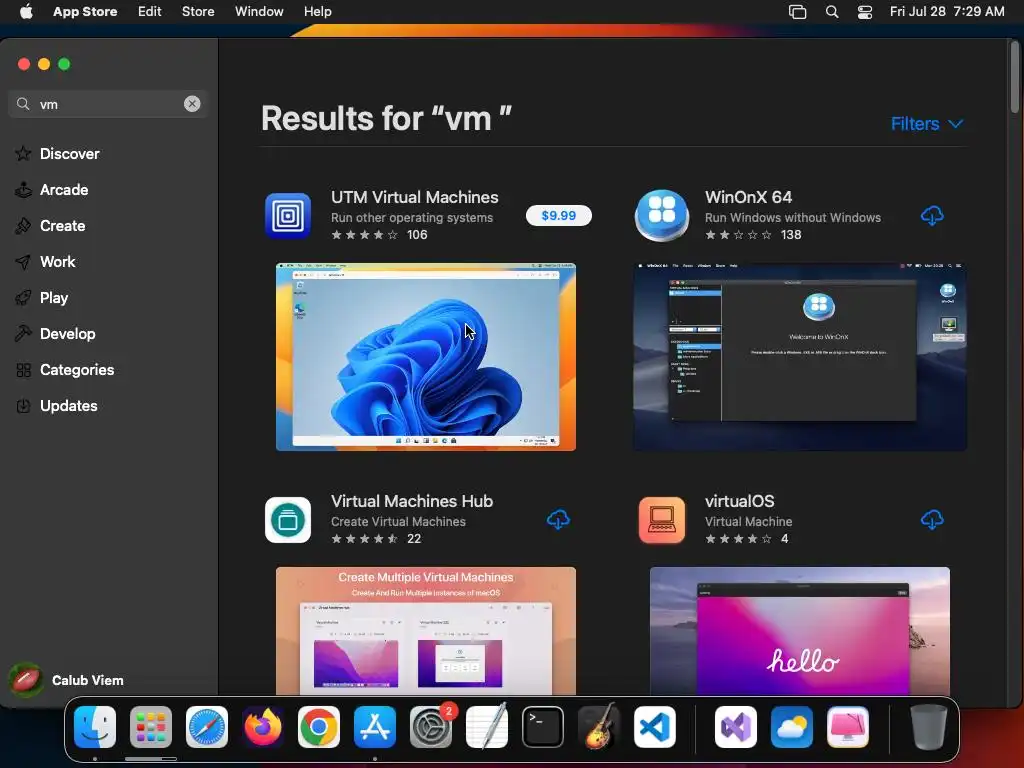View Virtual Machines Hub screenshot preview
The width and height of the screenshot is (1024, 768).
(x=426, y=631)
